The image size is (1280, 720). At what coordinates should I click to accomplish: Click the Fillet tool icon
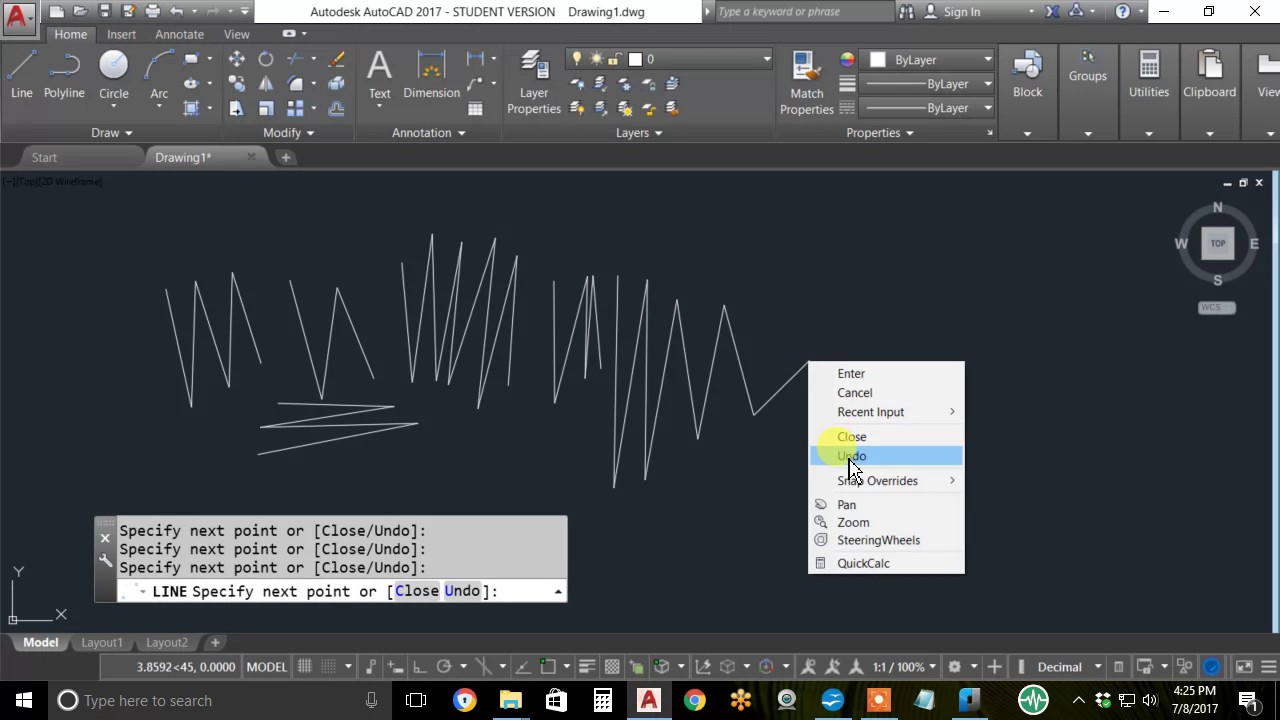(x=295, y=84)
